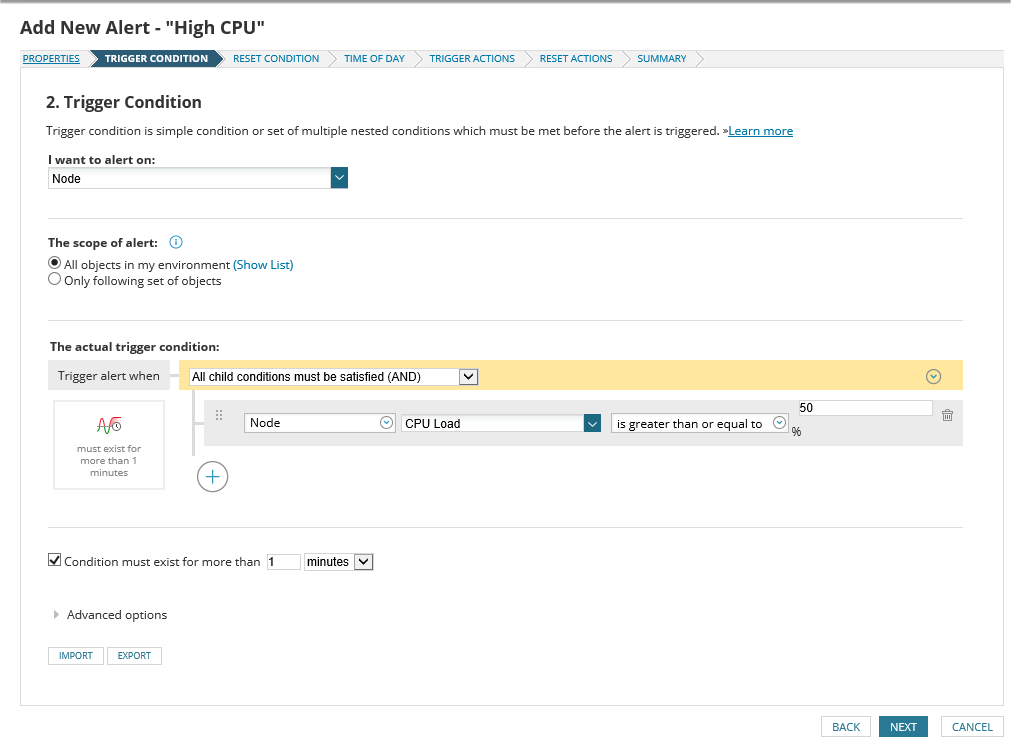This screenshot has height=751, width=1011.
Task: Open the scope of alert info tooltip icon
Action: [176, 241]
